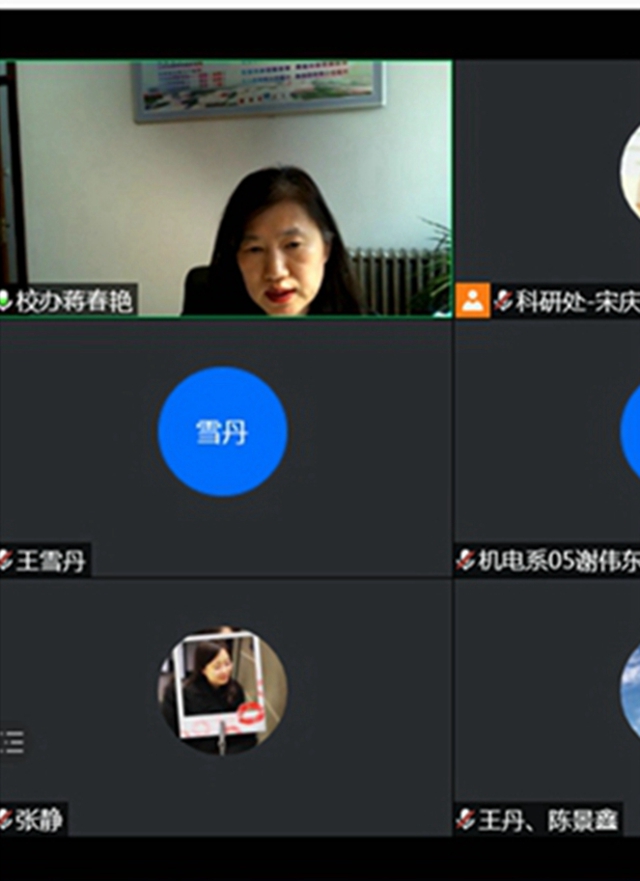
Task: Open the list icon at left edge
Action: [13, 741]
